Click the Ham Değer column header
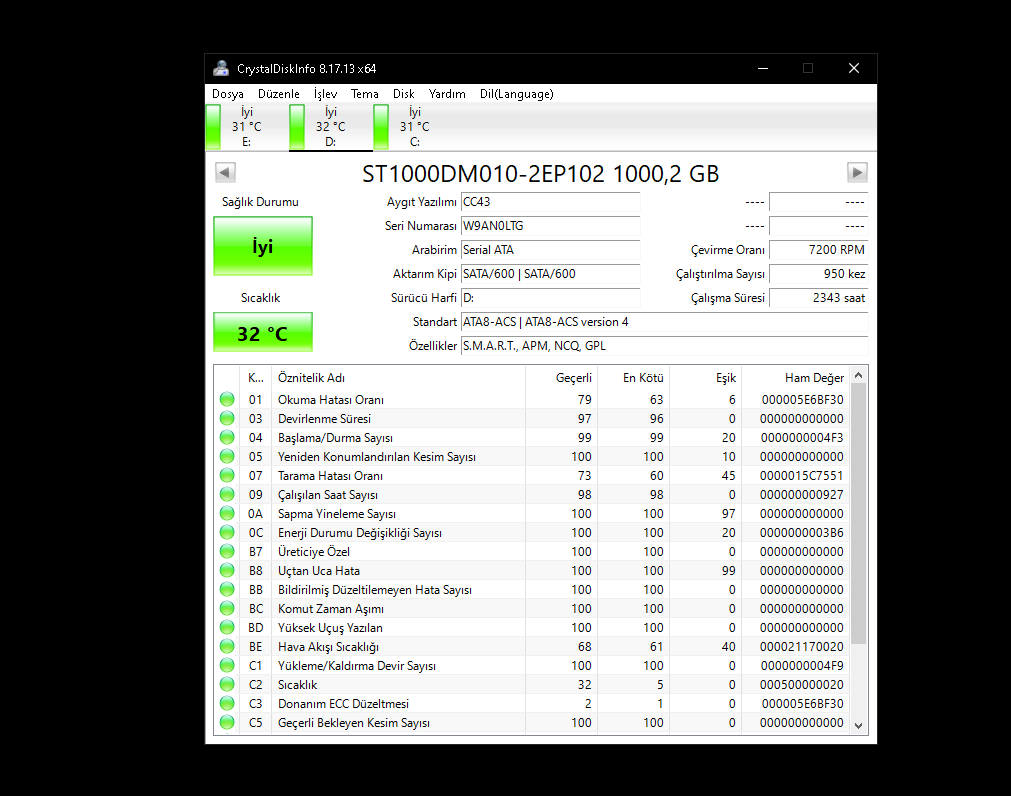The width and height of the screenshot is (1011, 796). pyautogui.click(x=795, y=378)
